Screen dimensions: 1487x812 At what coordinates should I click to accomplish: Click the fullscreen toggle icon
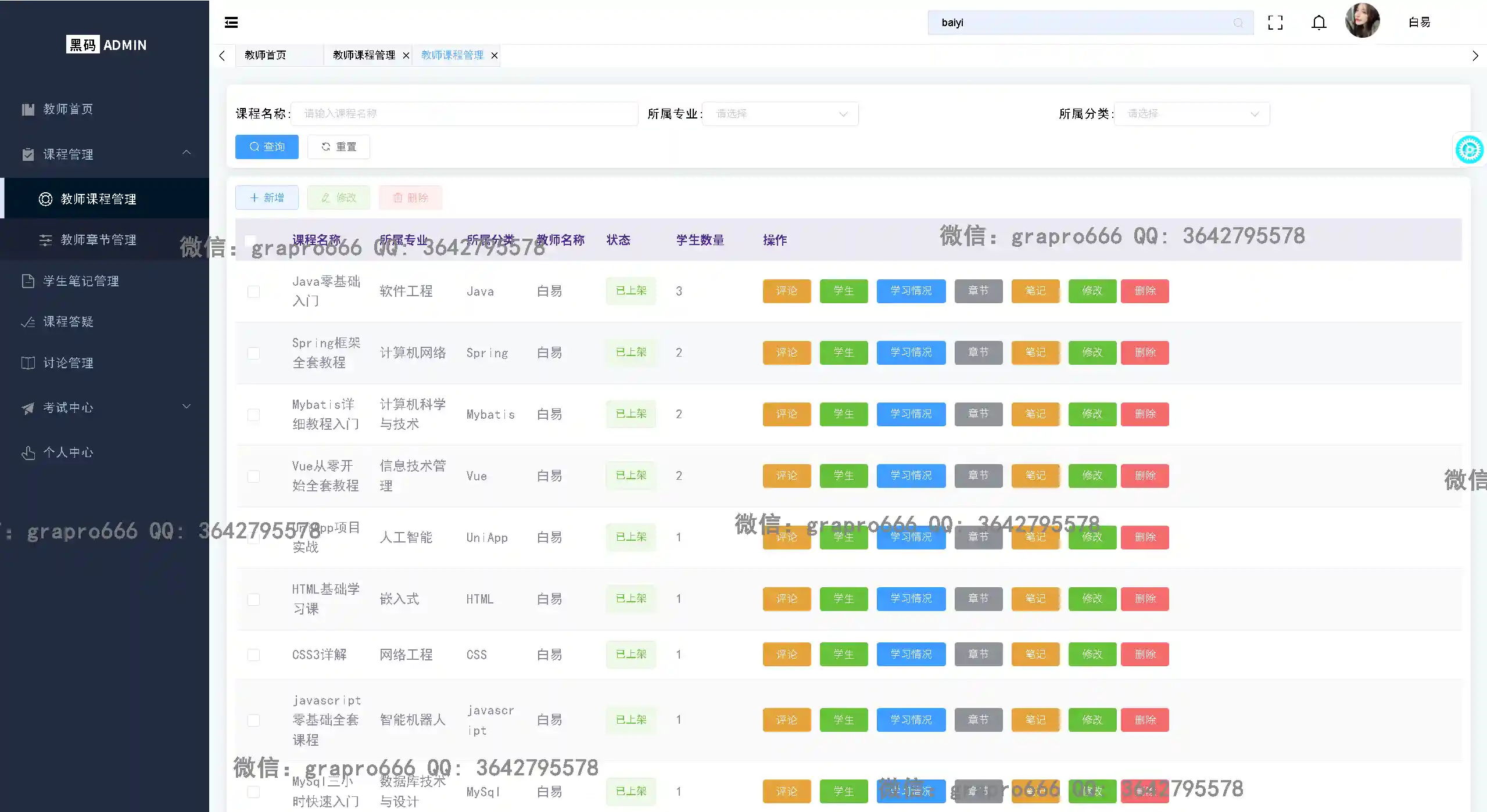point(1275,23)
